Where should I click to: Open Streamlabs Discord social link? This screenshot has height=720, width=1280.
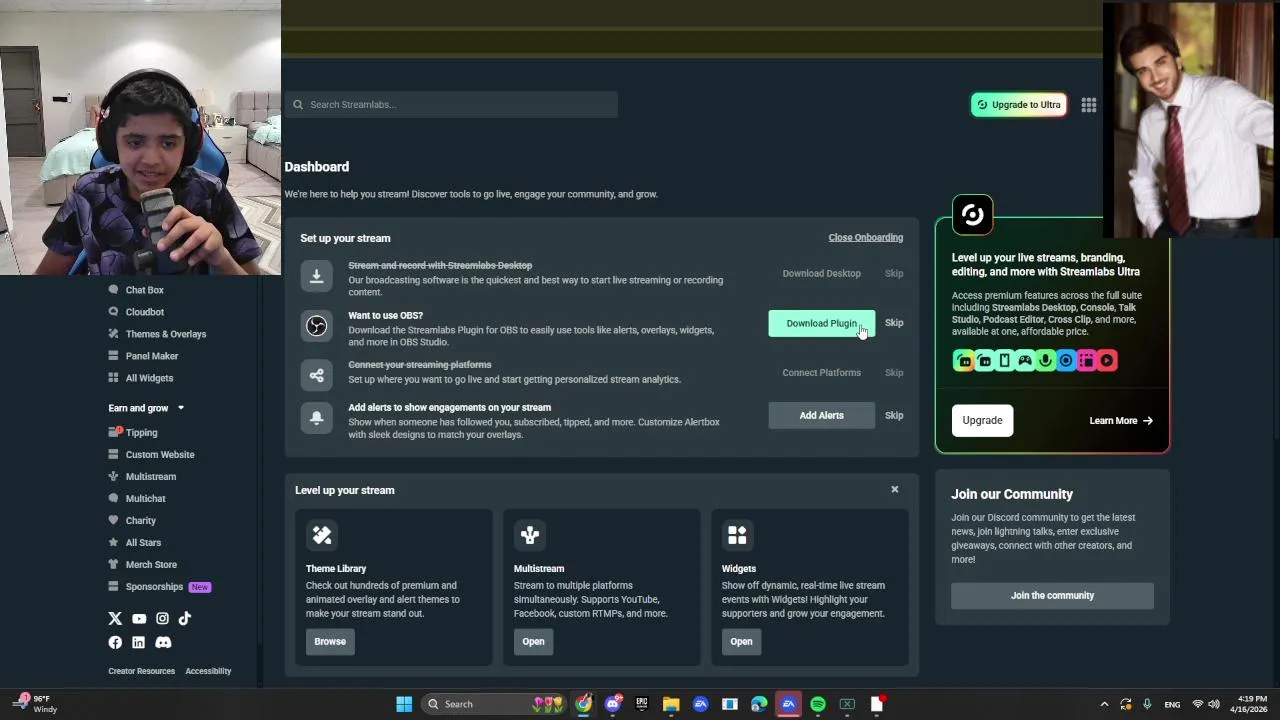point(163,642)
